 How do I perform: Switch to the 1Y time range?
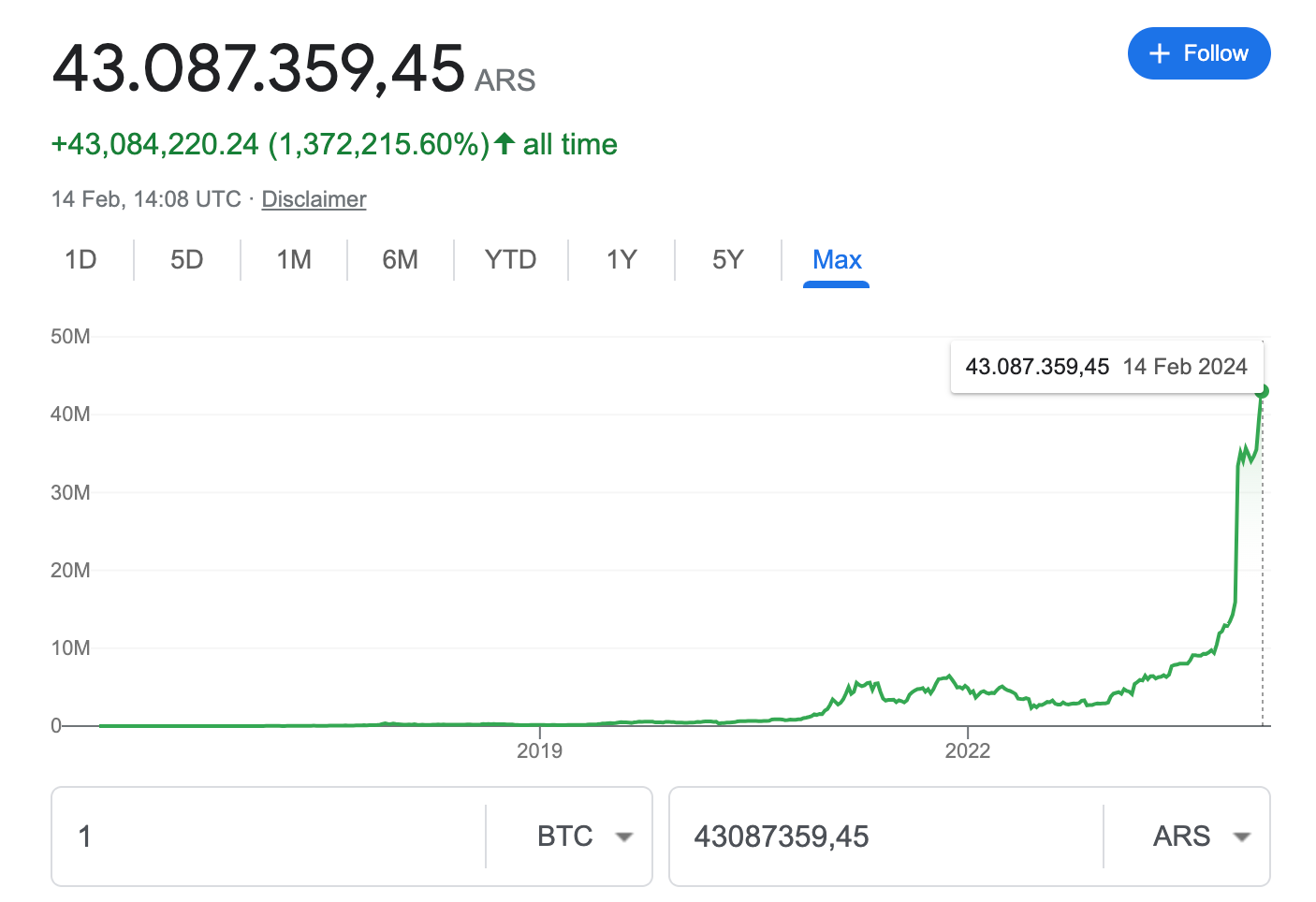pyautogui.click(x=621, y=259)
